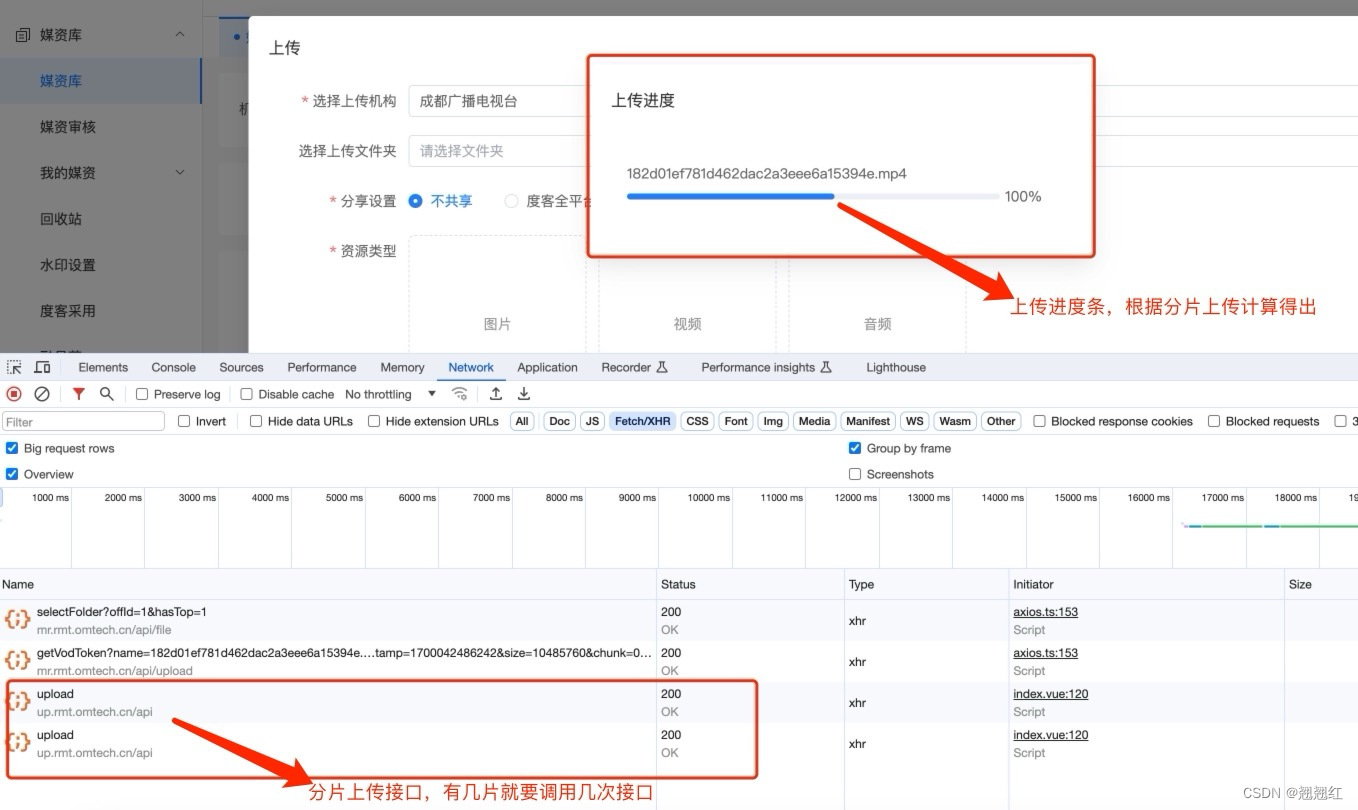The width and height of the screenshot is (1358, 810).
Task: Open the Sources tab
Action: tap(242, 367)
